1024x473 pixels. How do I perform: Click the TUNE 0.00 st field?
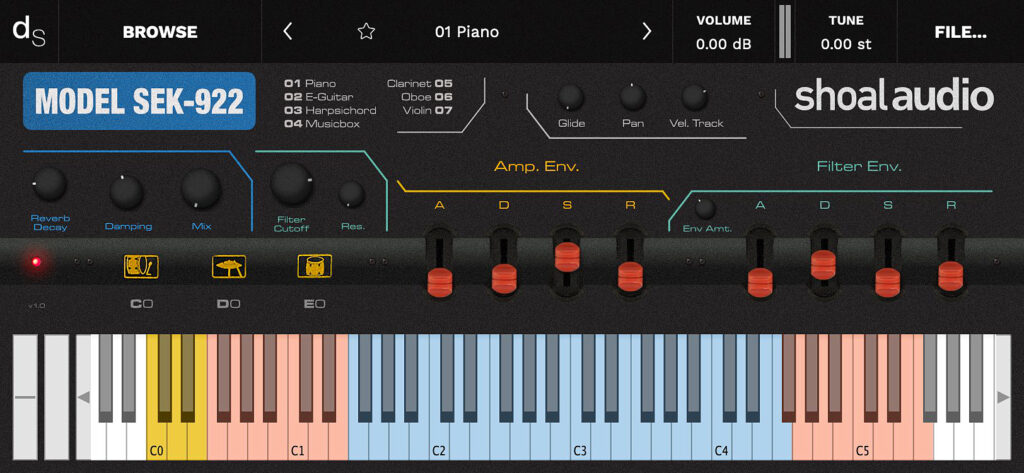click(x=846, y=32)
